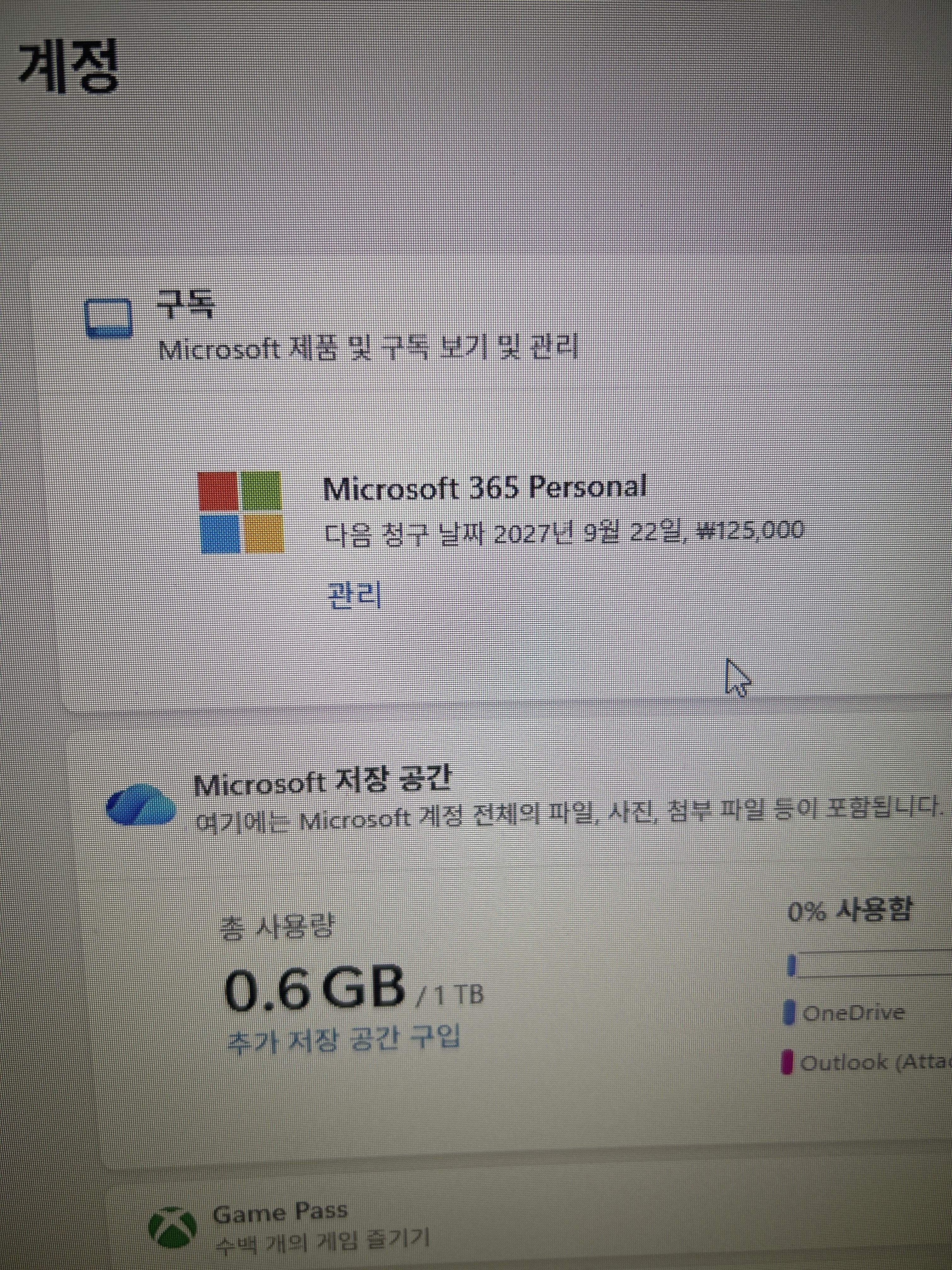The height and width of the screenshot is (1270, 952).
Task: Open the 관리 link under Microsoft 365 Personal
Action: coord(354,595)
